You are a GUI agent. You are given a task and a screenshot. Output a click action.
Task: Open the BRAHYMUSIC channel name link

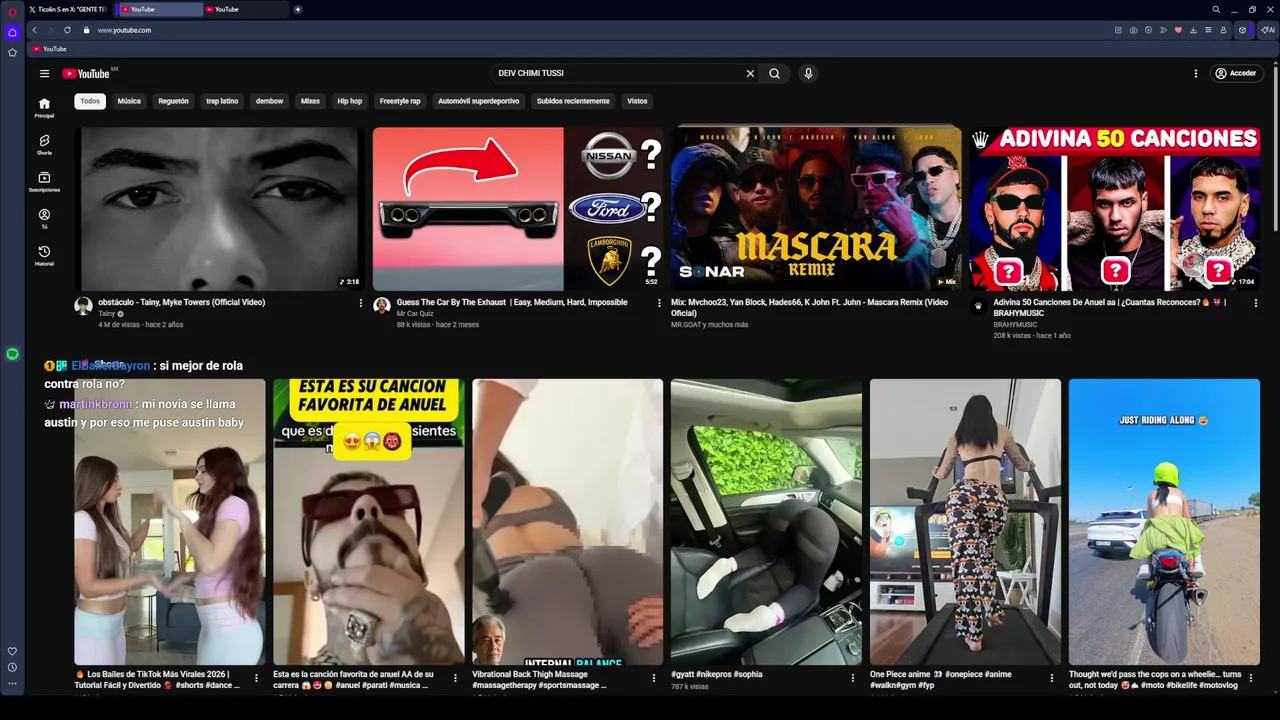click(x=1015, y=324)
